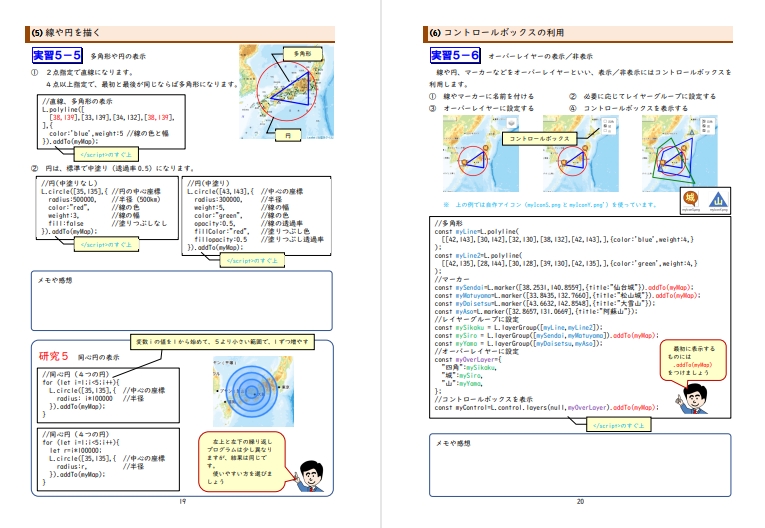Click the L.polyline([ code line in the first code box

pyautogui.click(x=63, y=109)
